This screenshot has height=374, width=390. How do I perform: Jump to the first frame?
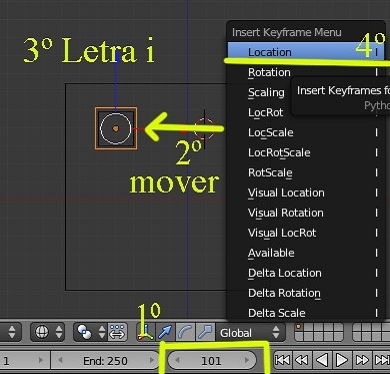click(282, 360)
